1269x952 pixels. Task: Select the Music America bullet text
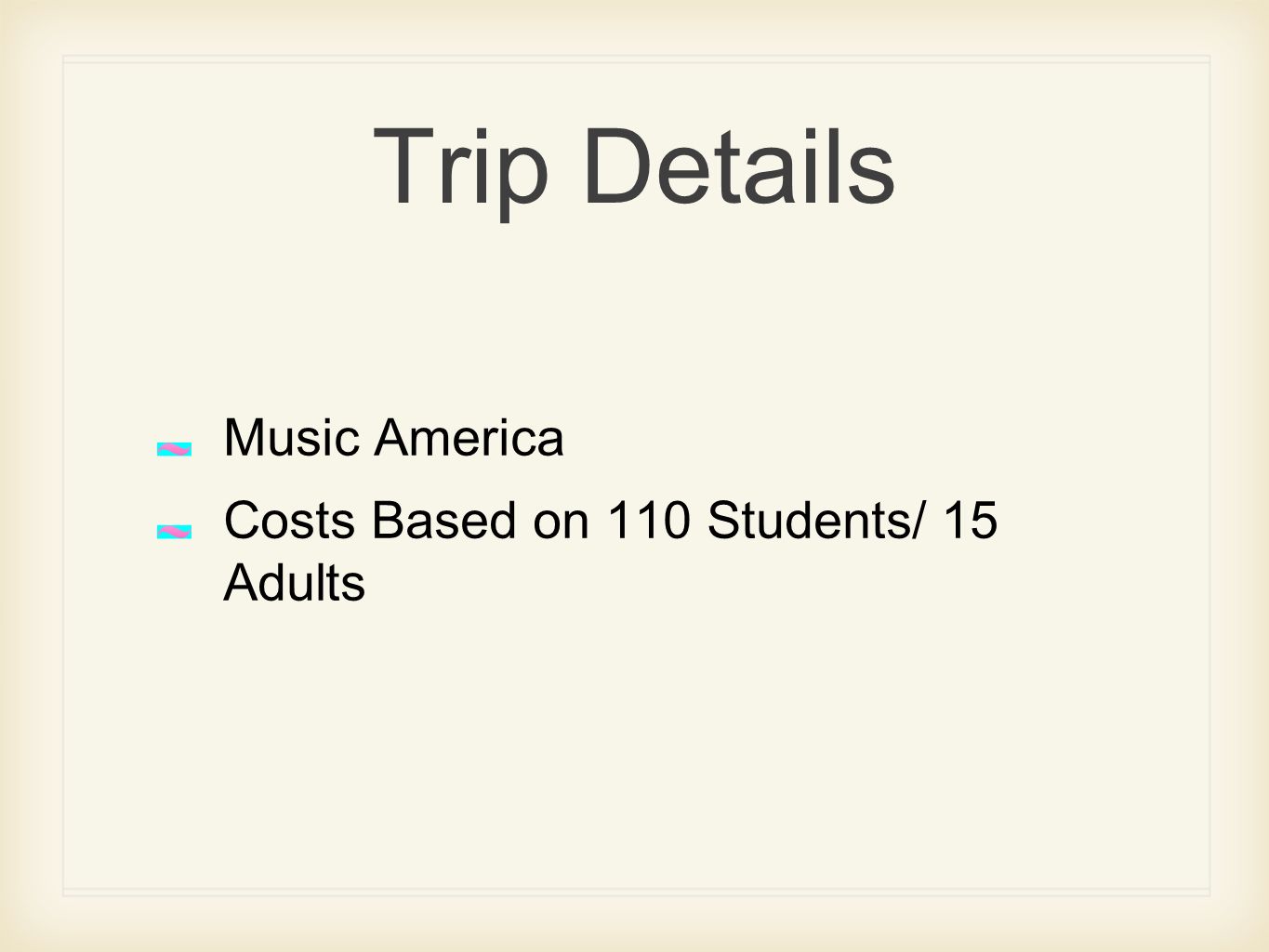coord(394,437)
